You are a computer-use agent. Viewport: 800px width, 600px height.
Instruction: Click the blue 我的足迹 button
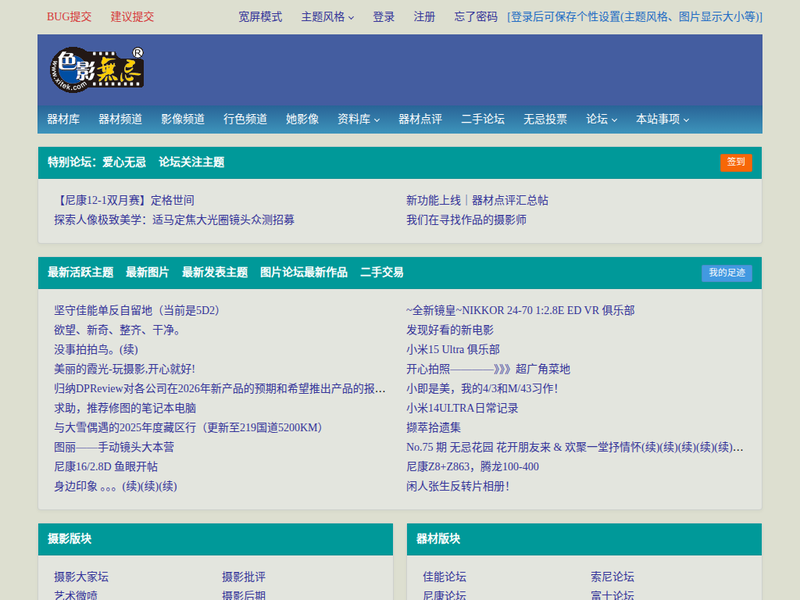coord(726,273)
